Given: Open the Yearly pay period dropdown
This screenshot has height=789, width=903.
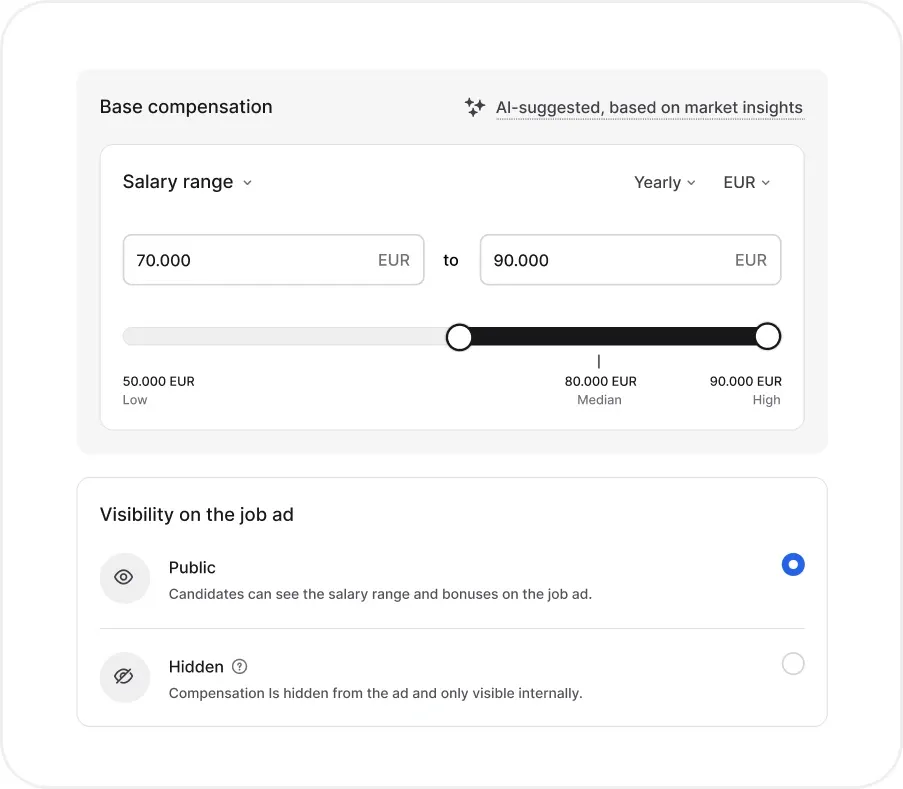Looking at the screenshot, I should point(665,183).
